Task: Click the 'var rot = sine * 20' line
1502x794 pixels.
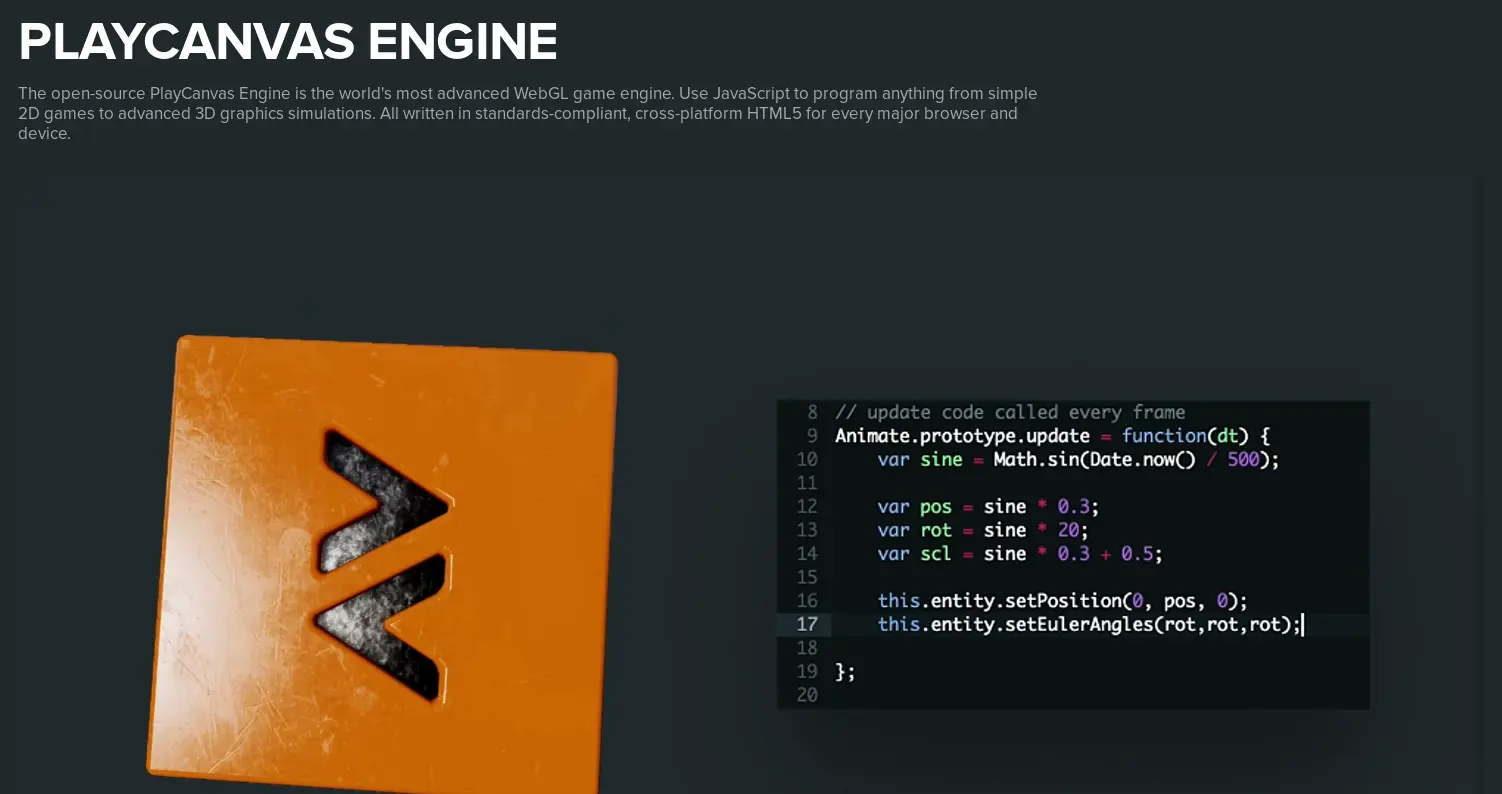Action: click(982, 530)
